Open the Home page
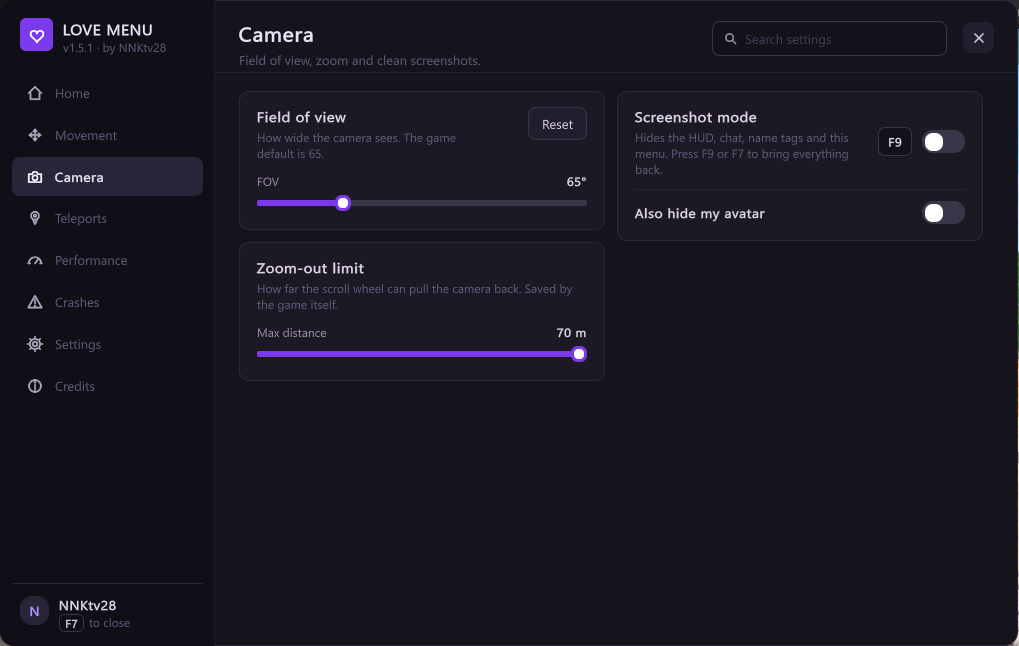The width and height of the screenshot is (1019, 646). click(107, 94)
